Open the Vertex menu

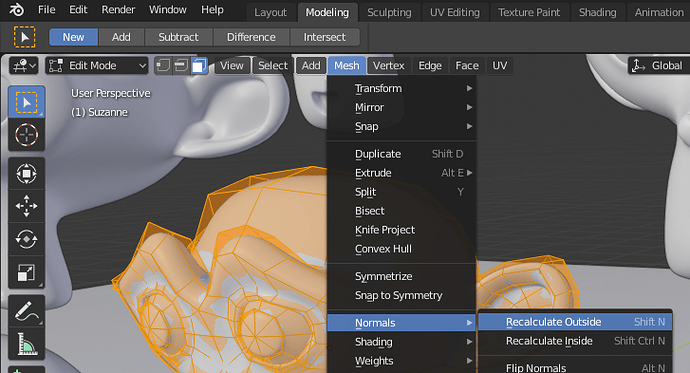click(x=389, y=66)
